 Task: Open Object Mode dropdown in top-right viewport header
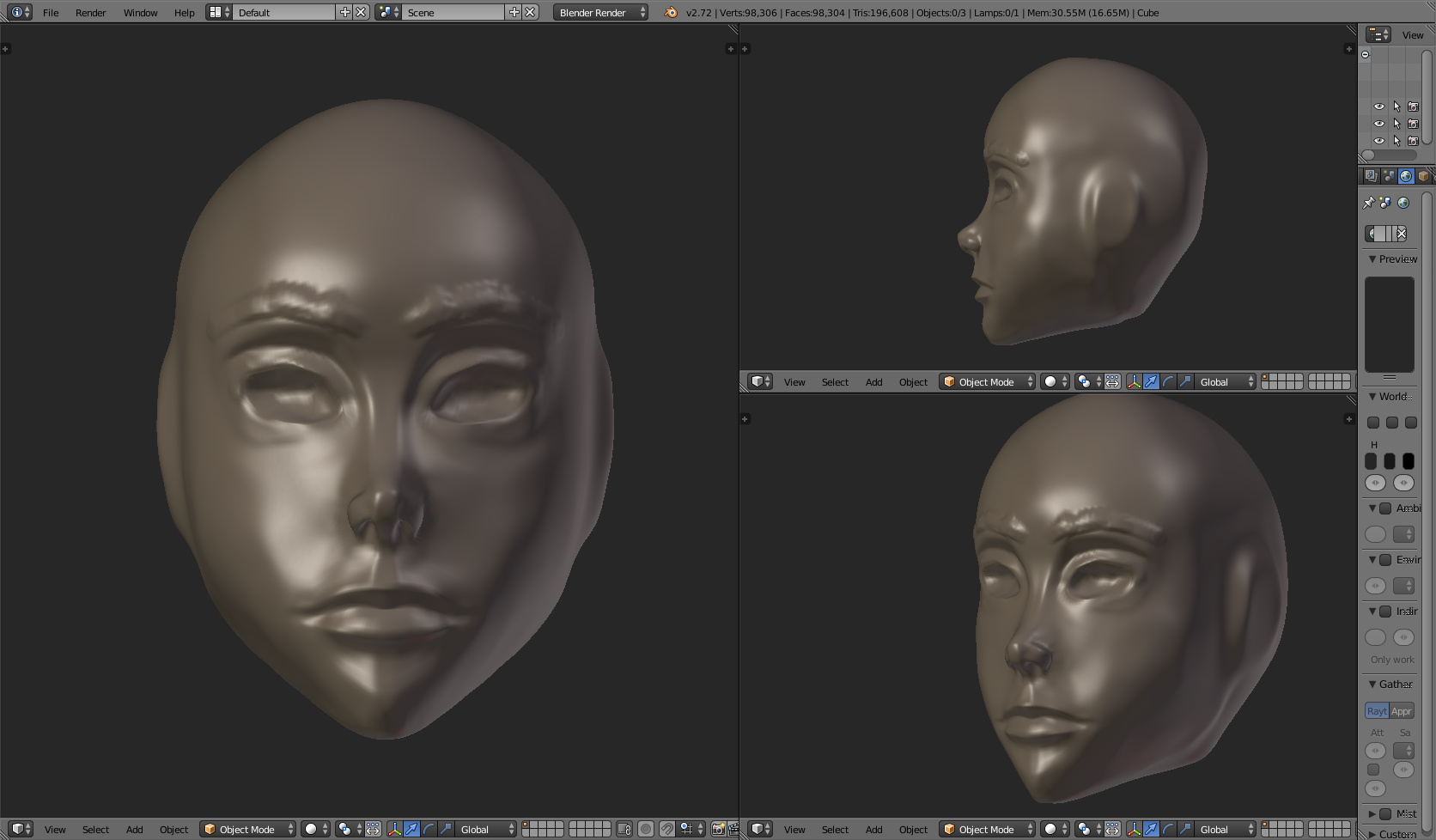988,381
